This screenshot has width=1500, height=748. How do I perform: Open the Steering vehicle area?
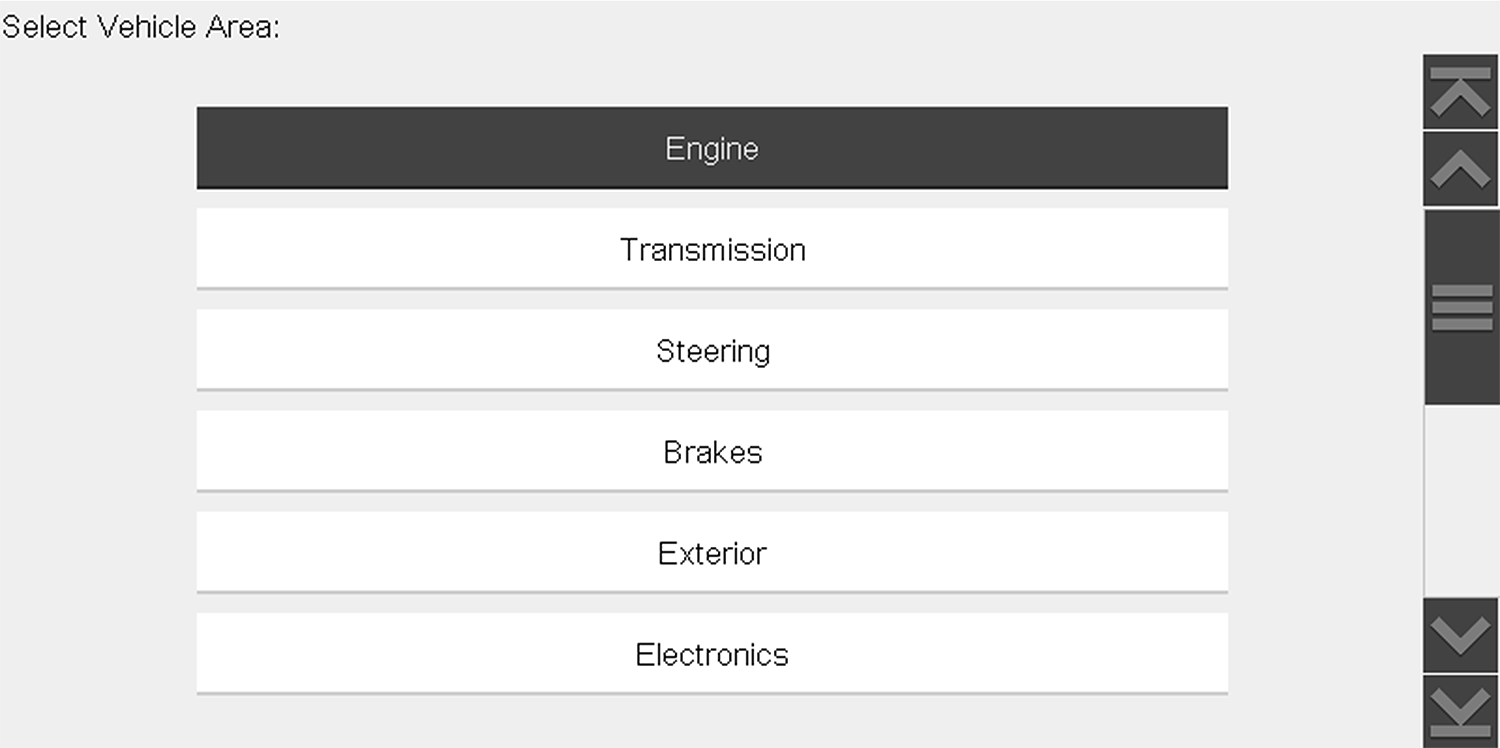pyautogui.click(x=711, y=351)
